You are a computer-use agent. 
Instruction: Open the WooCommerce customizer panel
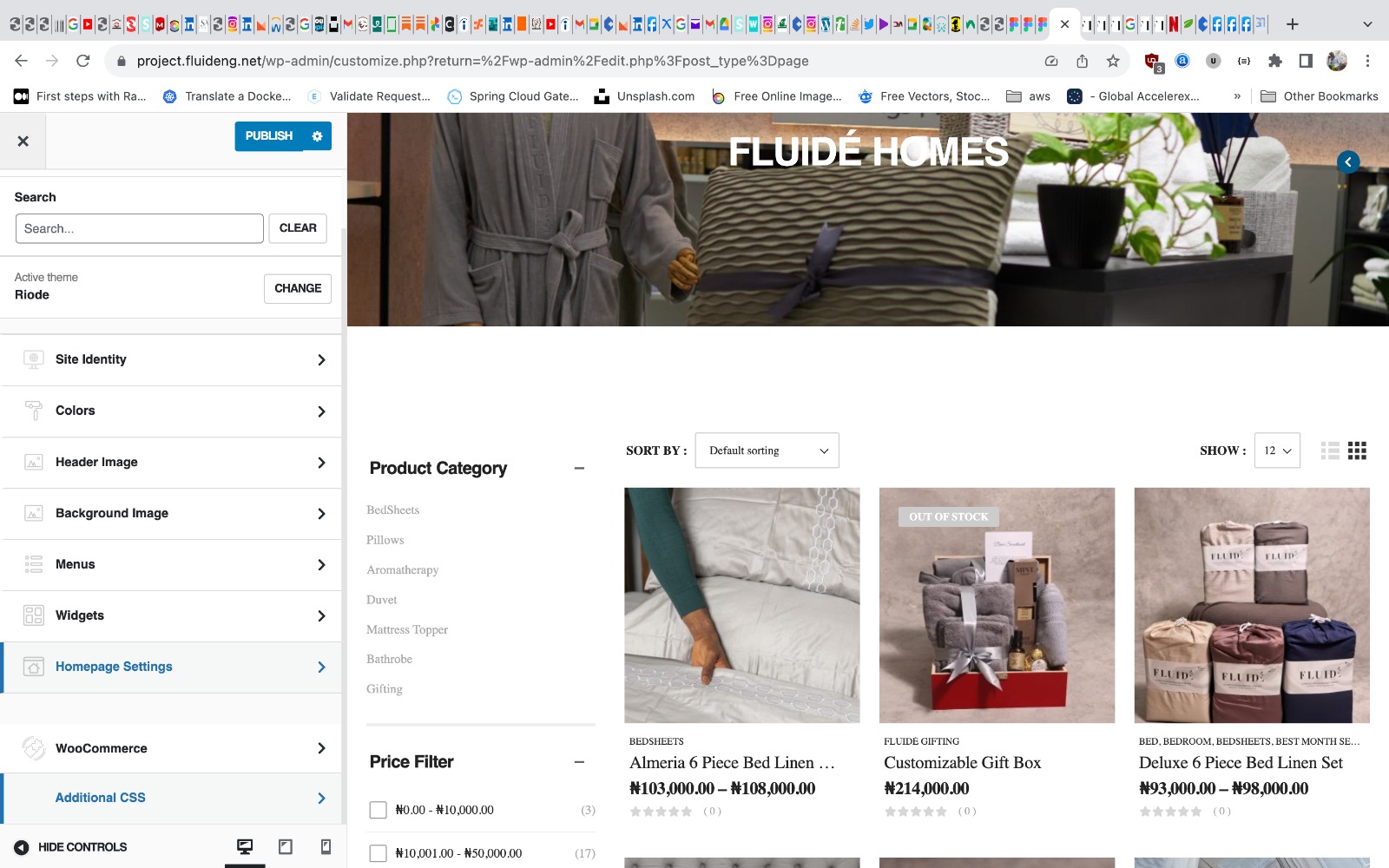(x=172, y=748)
